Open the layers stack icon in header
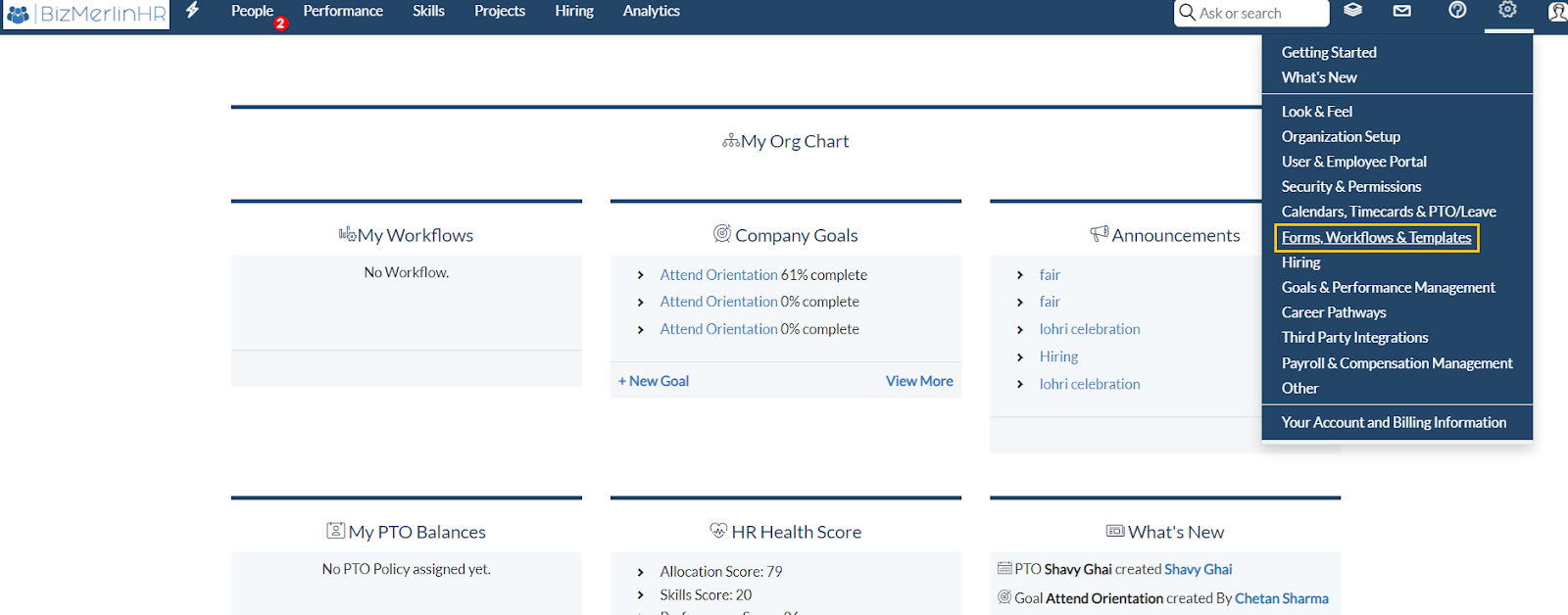The image size is (1568, 615). (1352, 11)
